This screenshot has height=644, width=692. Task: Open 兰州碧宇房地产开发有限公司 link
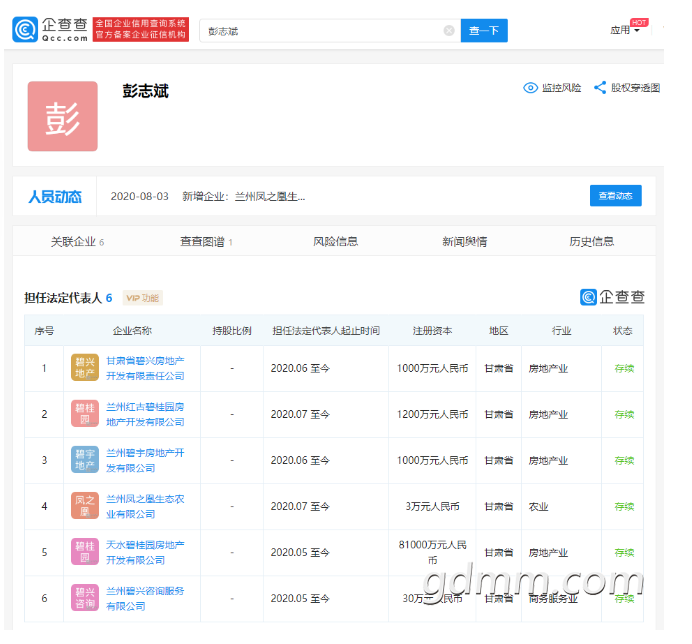[145, 460]
